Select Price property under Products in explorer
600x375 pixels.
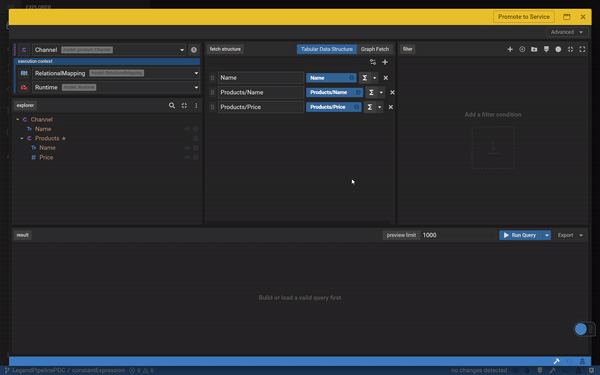46,157
